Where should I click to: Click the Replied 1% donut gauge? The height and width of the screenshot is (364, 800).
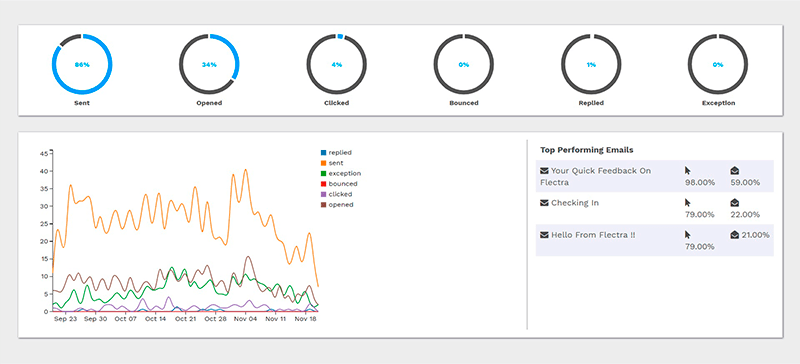tap(591, 65)
